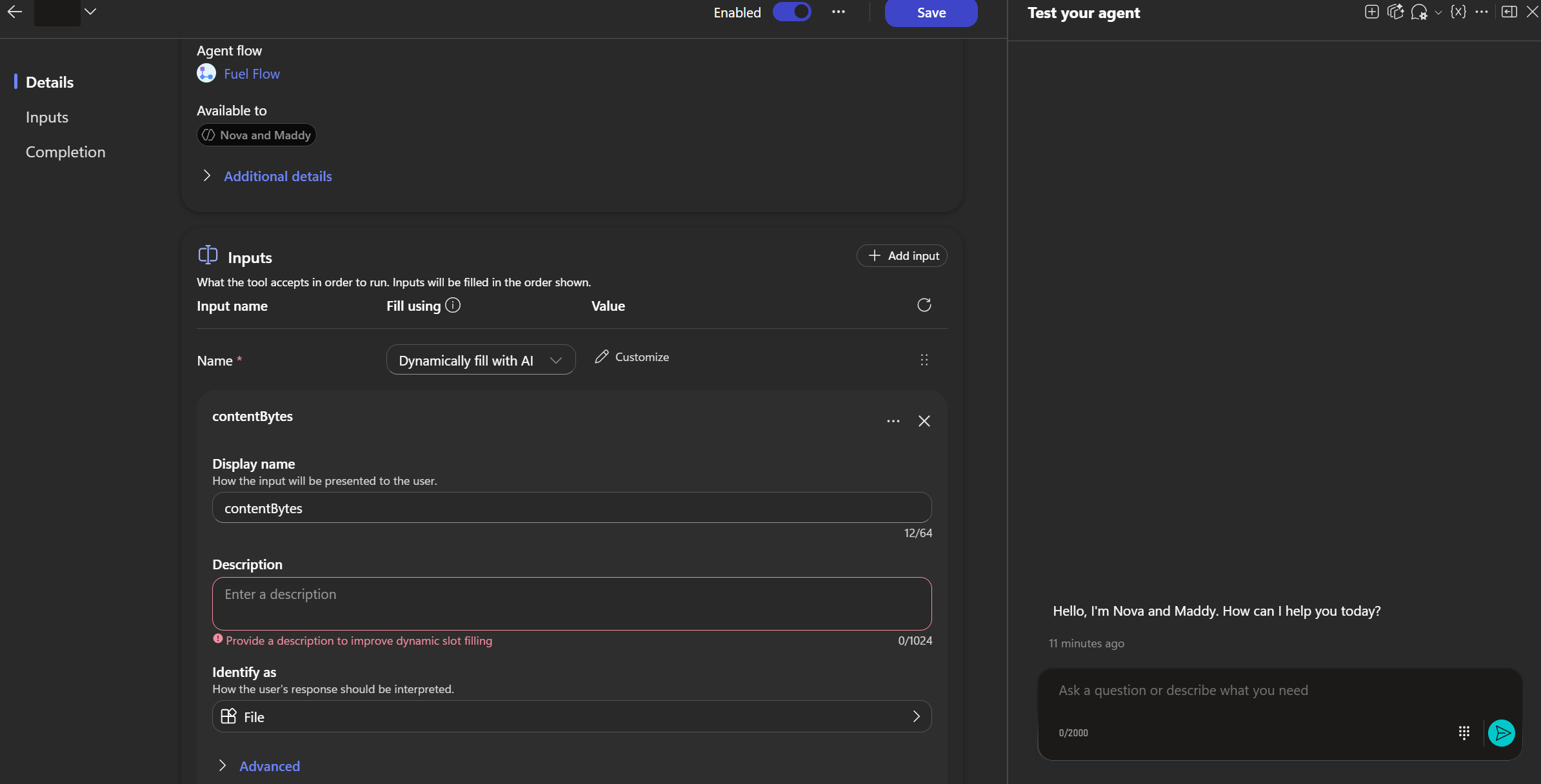The width and height of the screenshot is (1541, 784).
Task: Select Inputs in the left navigation
Action: (x=47, y=117)
